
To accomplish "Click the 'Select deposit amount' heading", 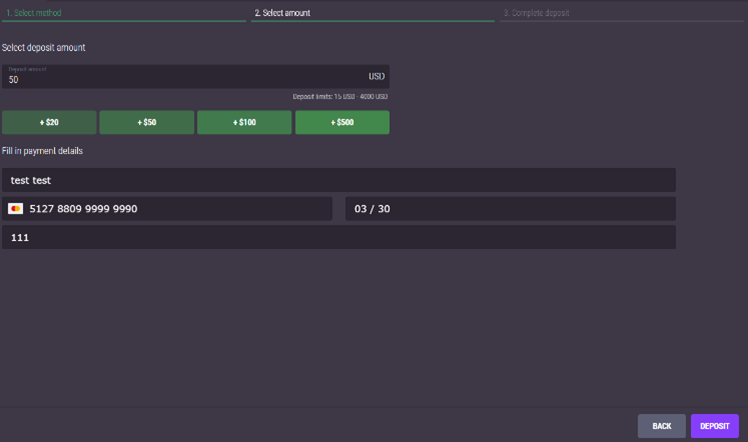I will click(43, 48).
